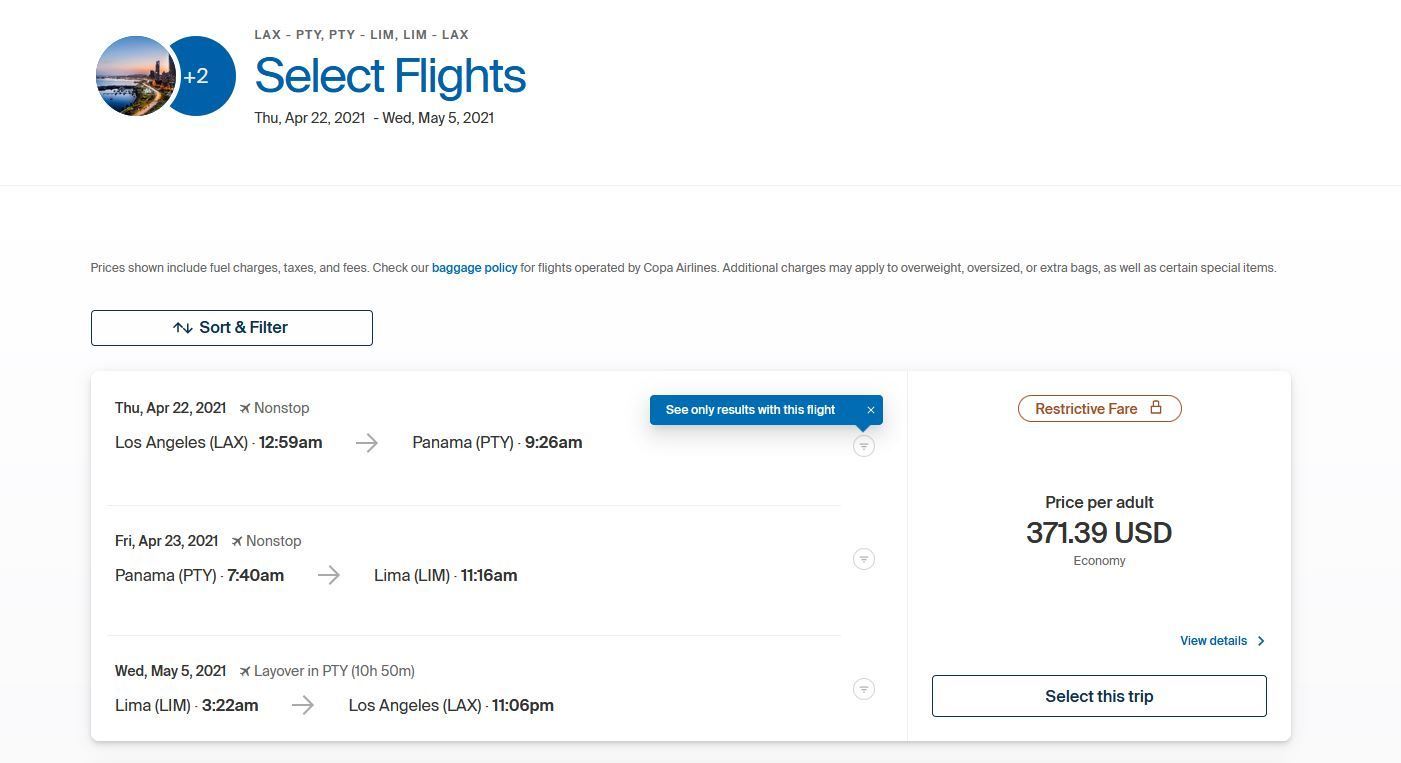Click the View details chevron arrow
The height and width of the screenshot is (763, 1401).
(1260, 641)
